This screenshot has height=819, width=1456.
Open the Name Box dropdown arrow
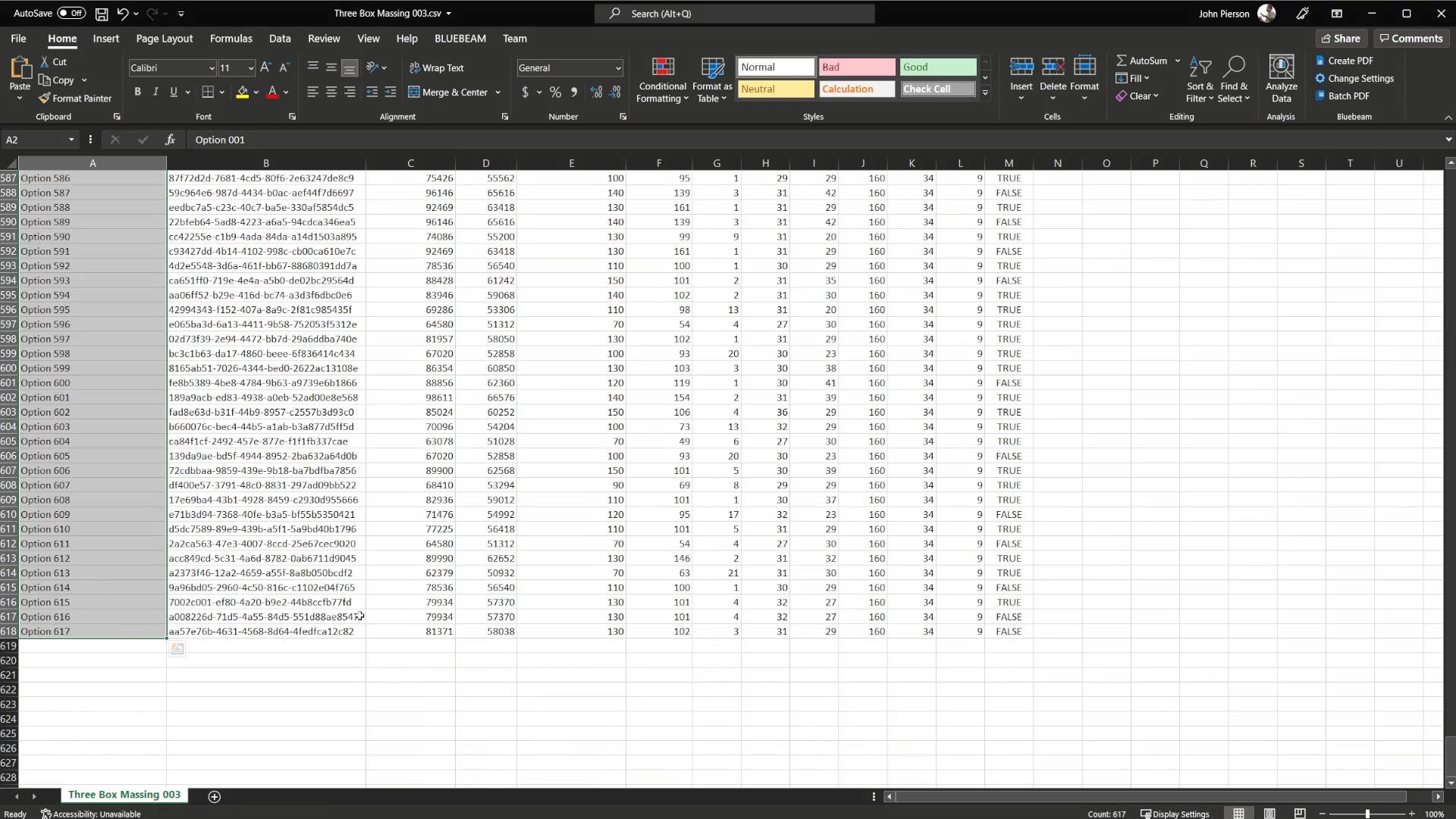pos(71,140)
